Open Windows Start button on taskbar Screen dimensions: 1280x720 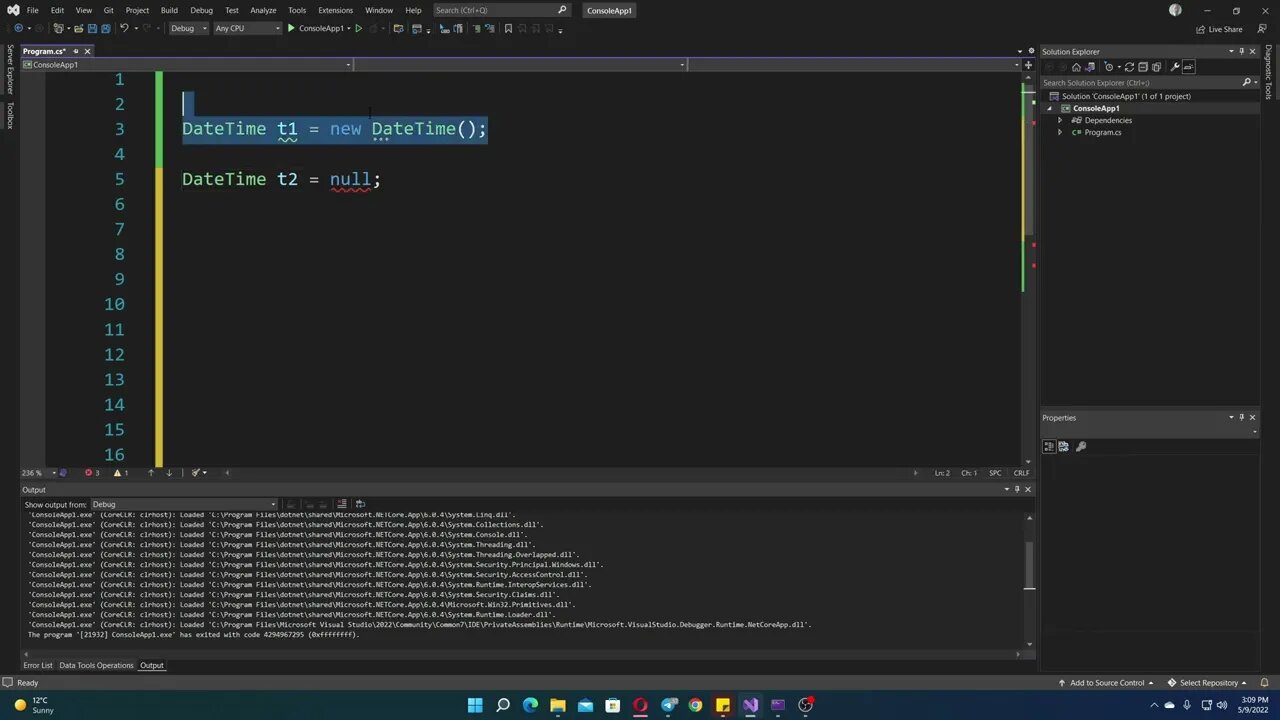coord(475,705)
